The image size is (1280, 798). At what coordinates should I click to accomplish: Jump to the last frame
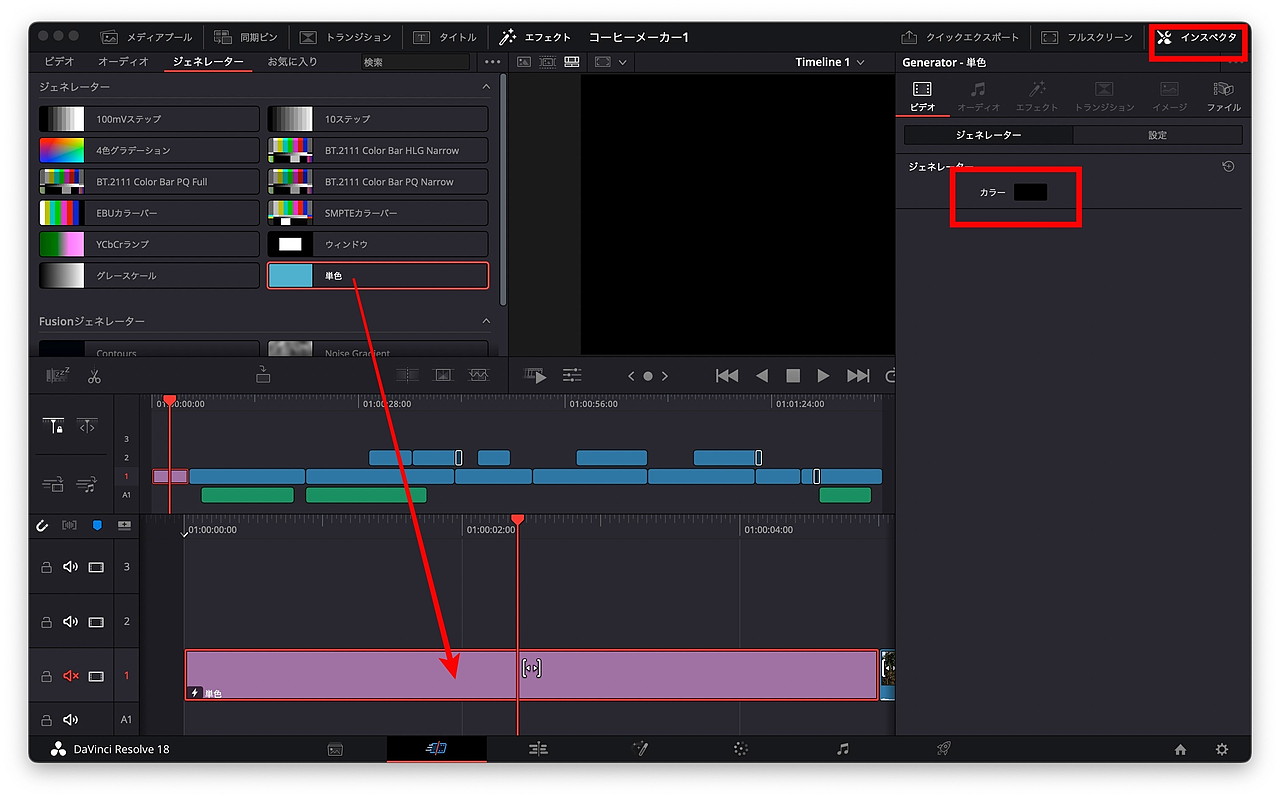pos(858,376)
